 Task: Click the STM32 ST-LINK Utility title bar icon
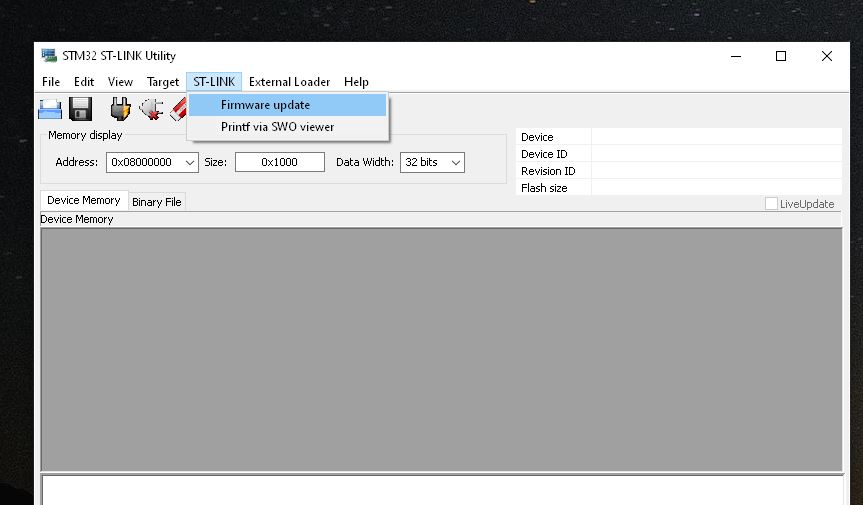point(49,56)
